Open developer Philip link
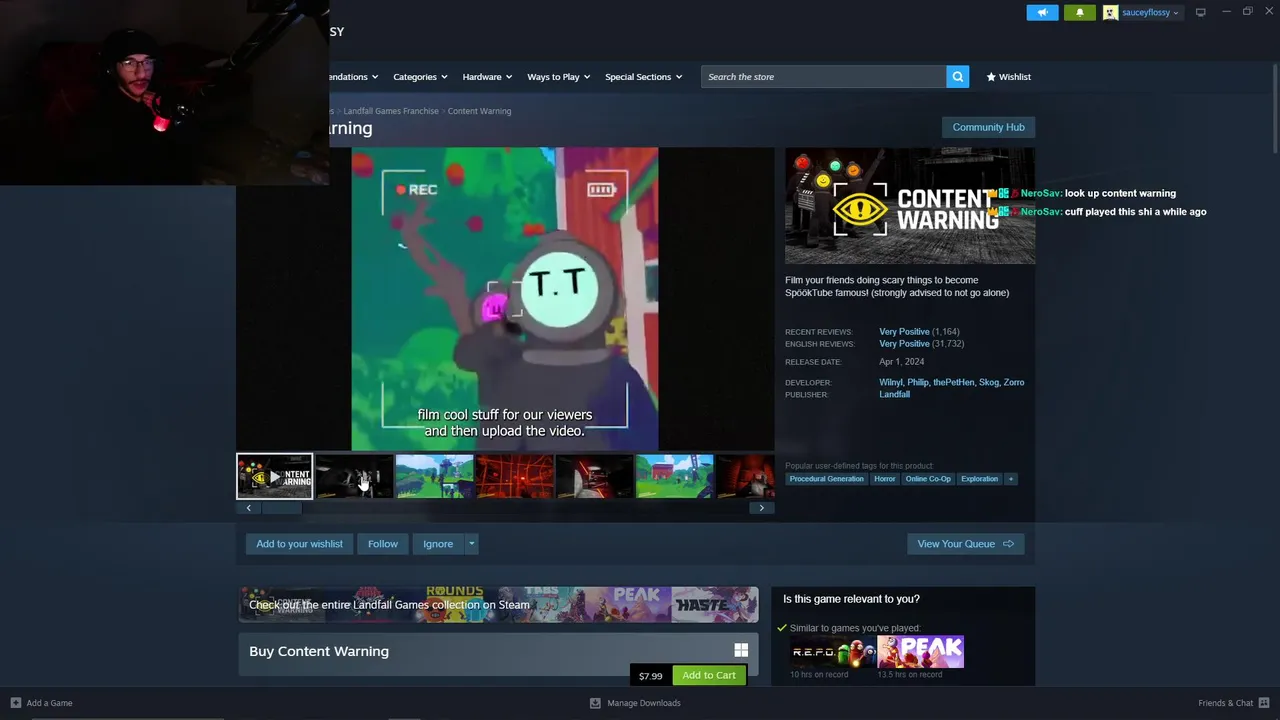 pyautogui.click(x=918, y=382)
